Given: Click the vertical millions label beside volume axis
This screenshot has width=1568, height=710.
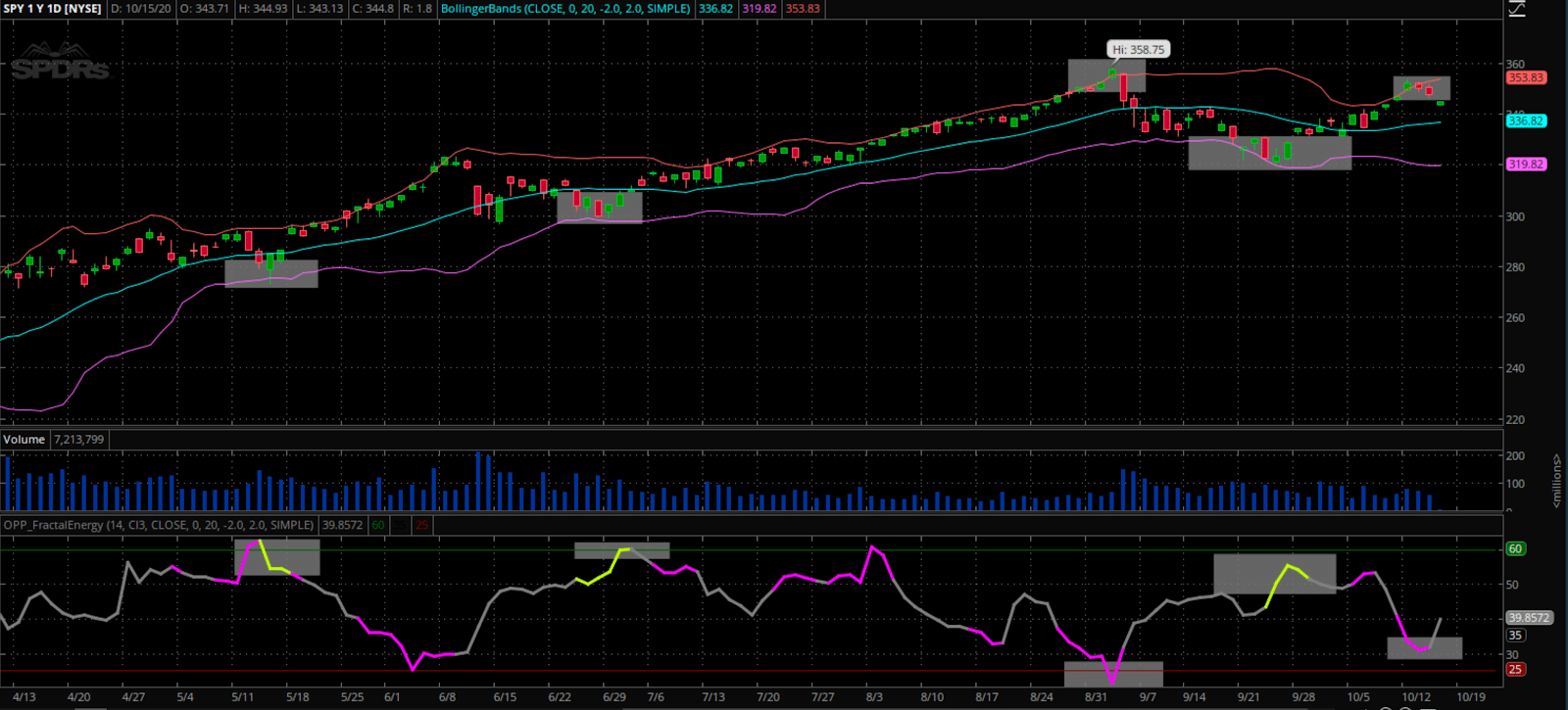Looking at the screenshot, I should (1556, 481).
